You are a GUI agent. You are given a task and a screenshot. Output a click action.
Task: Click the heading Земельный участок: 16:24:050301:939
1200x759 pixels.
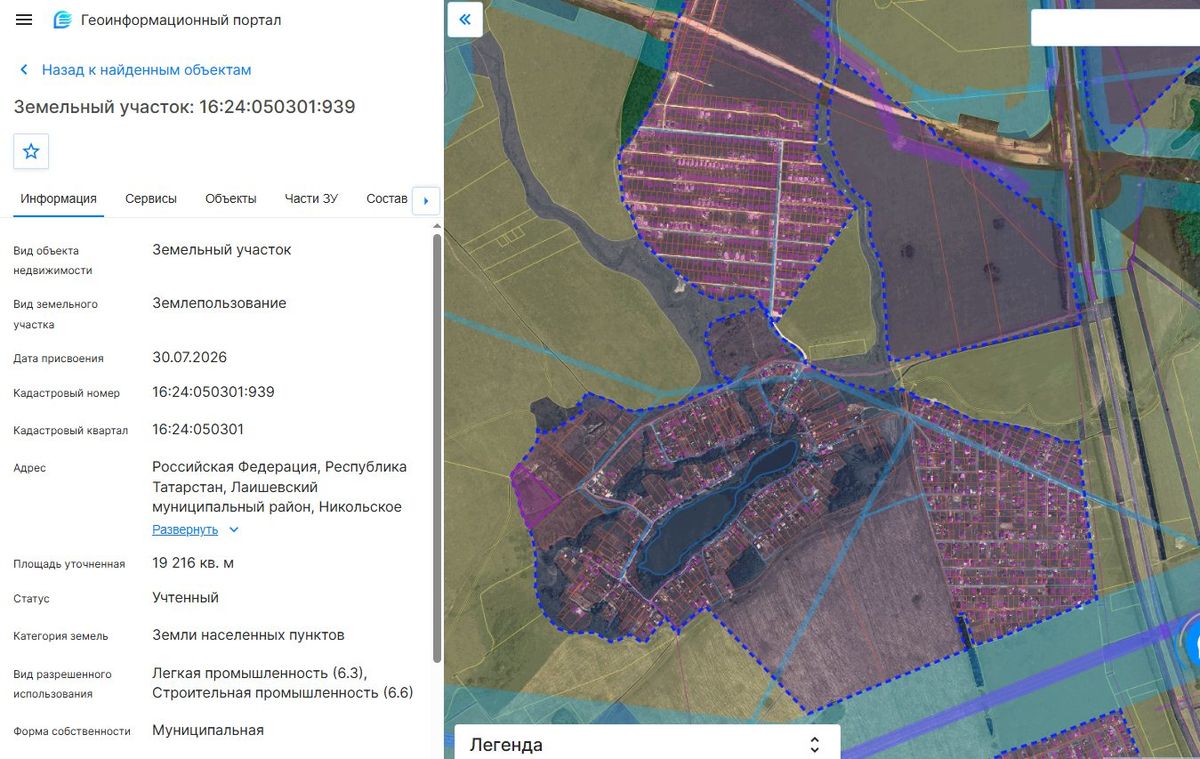(x=184, y=106)
